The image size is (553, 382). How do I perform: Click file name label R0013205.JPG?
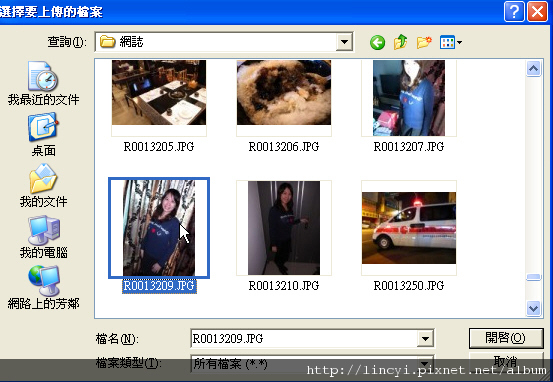click(159, 146)
